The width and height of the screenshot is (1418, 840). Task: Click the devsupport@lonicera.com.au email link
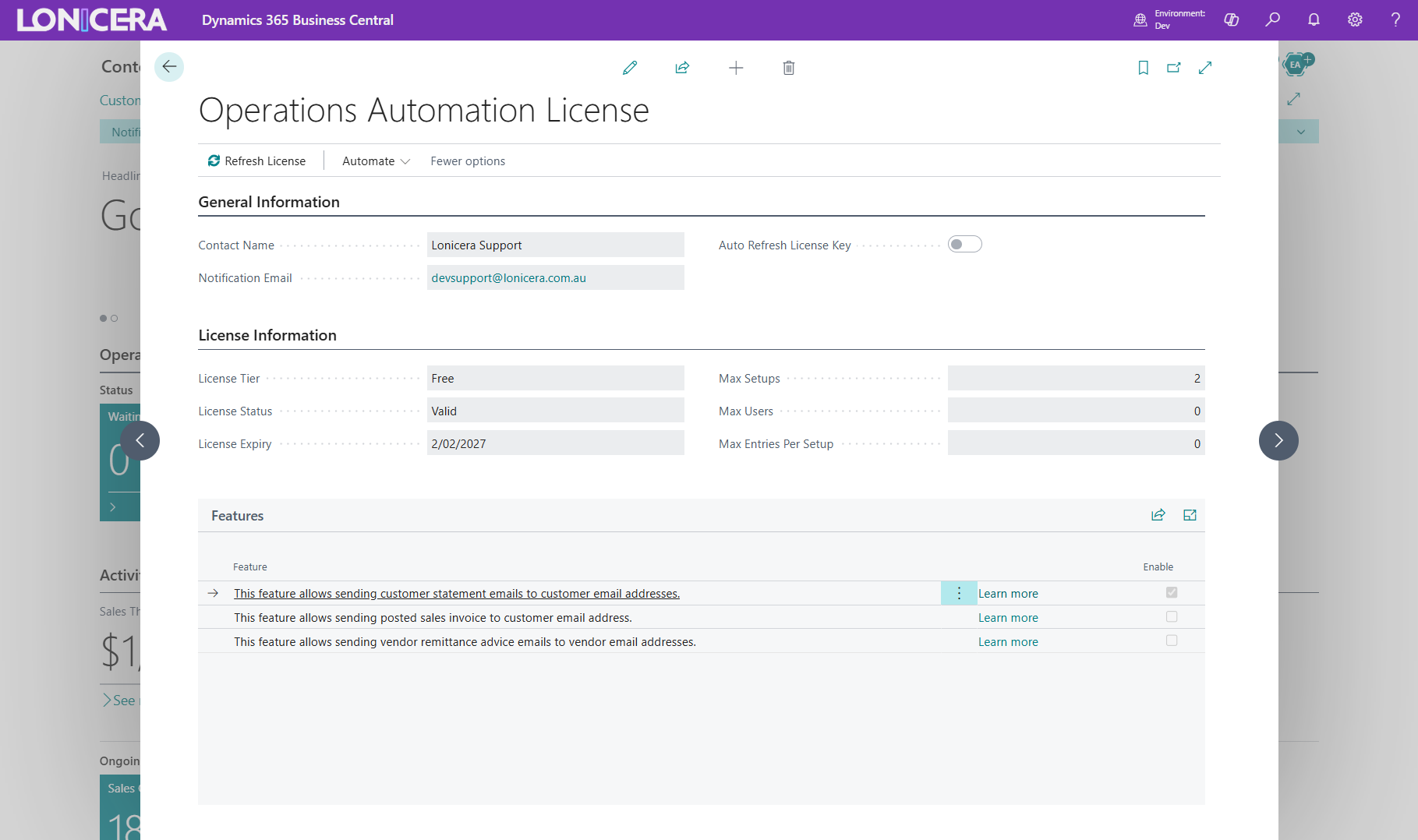click(508, 278)
